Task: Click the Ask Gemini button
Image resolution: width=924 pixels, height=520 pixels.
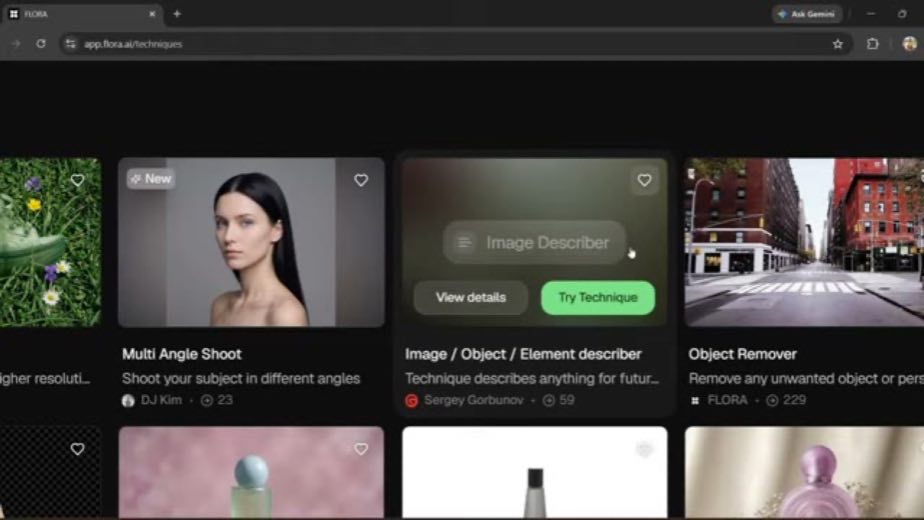Action: click(807, 14)
